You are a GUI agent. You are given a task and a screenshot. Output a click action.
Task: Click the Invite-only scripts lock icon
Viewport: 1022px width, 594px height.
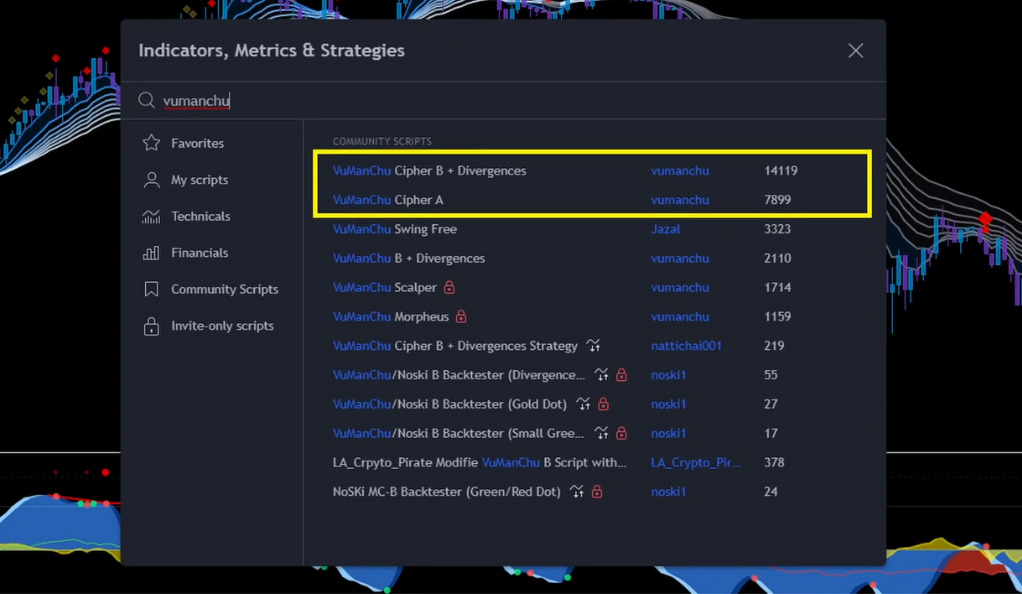point(151,325)
